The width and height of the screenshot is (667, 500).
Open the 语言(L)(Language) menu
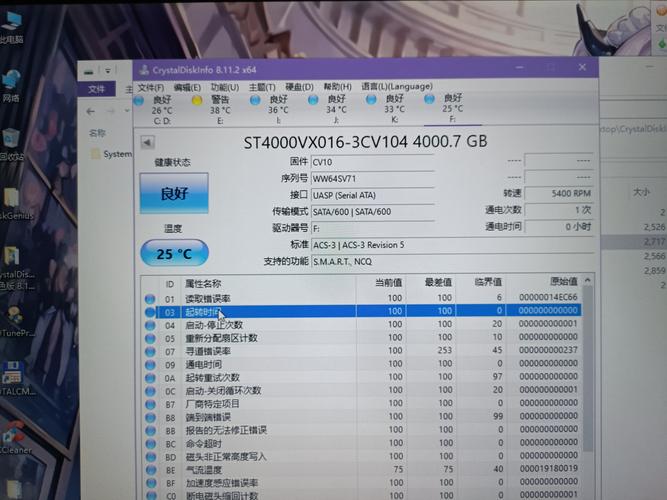click(x=397, y=86)
